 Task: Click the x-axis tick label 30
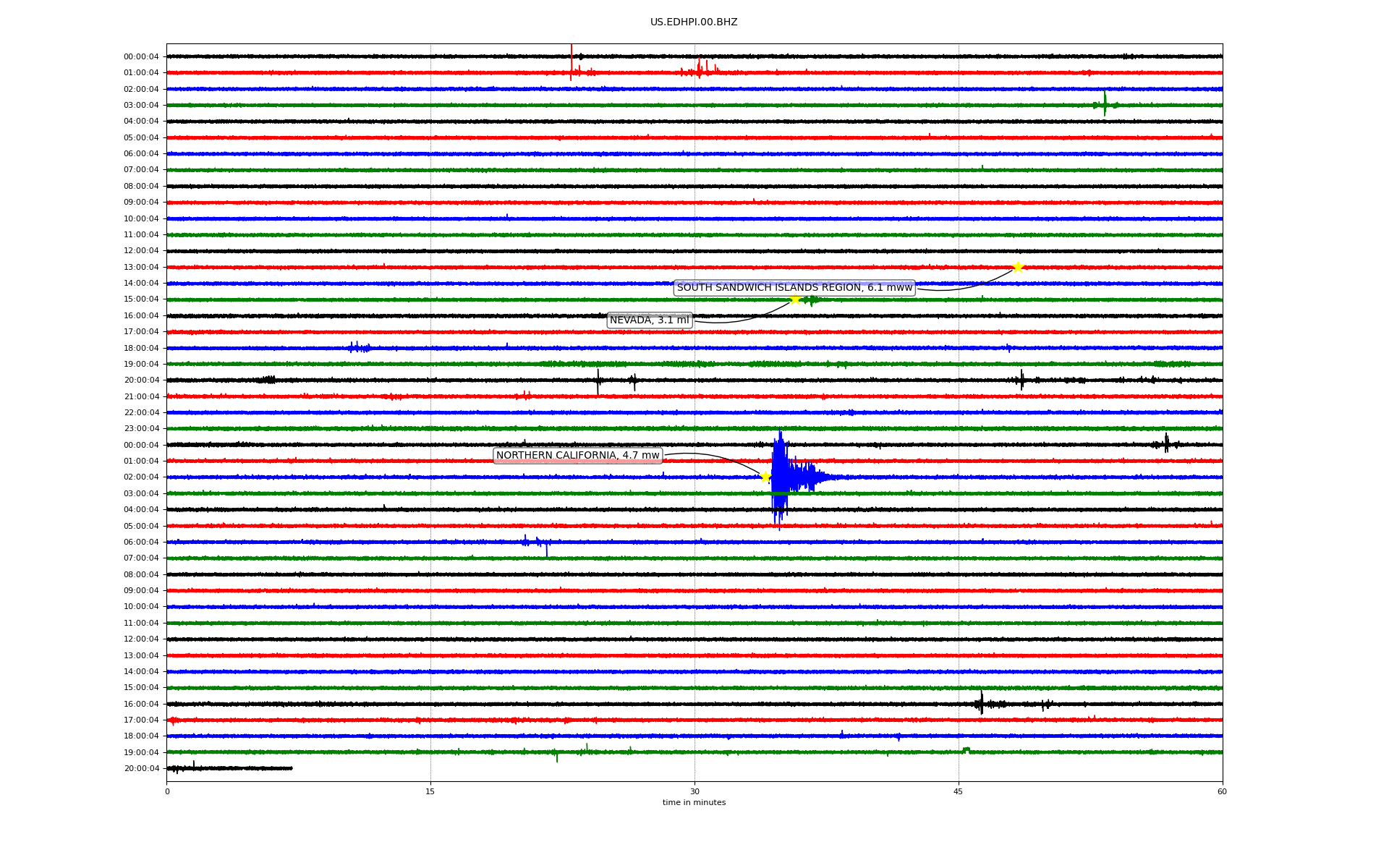694,791
